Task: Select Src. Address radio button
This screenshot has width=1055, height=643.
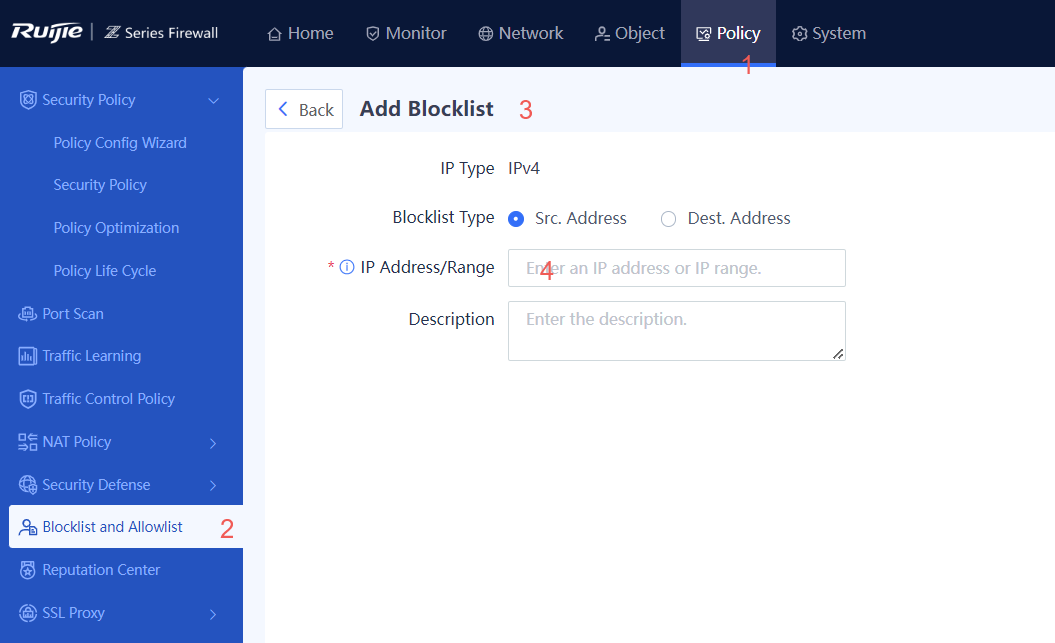Action: coord(516,219)
